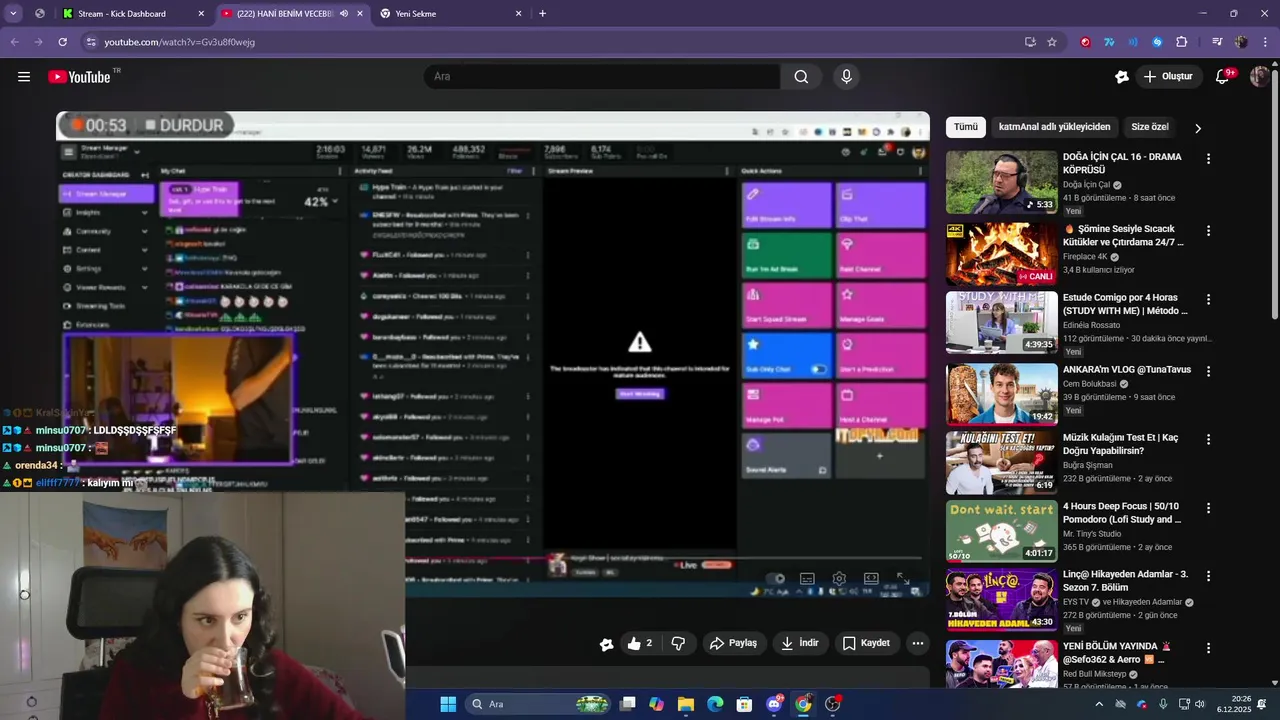
Task: Select the katmAnal adlı yükleyiciden chip
Action: (1054, 127)
